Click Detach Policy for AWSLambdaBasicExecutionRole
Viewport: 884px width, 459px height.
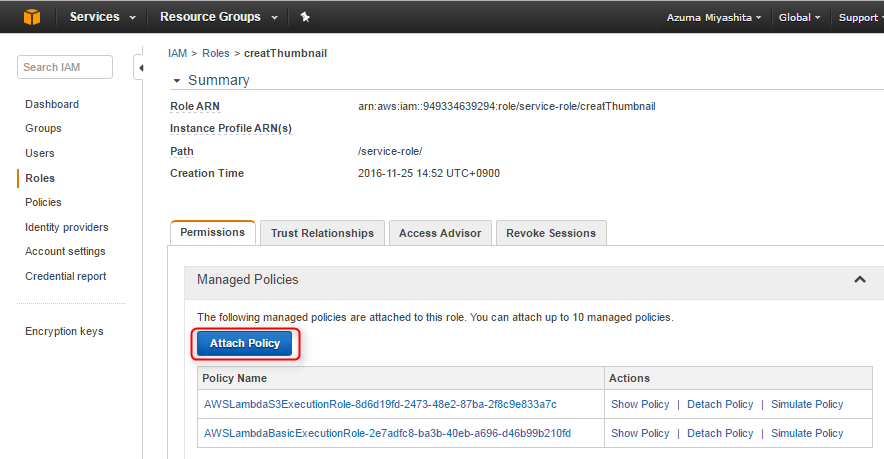(x=720, y=433)
